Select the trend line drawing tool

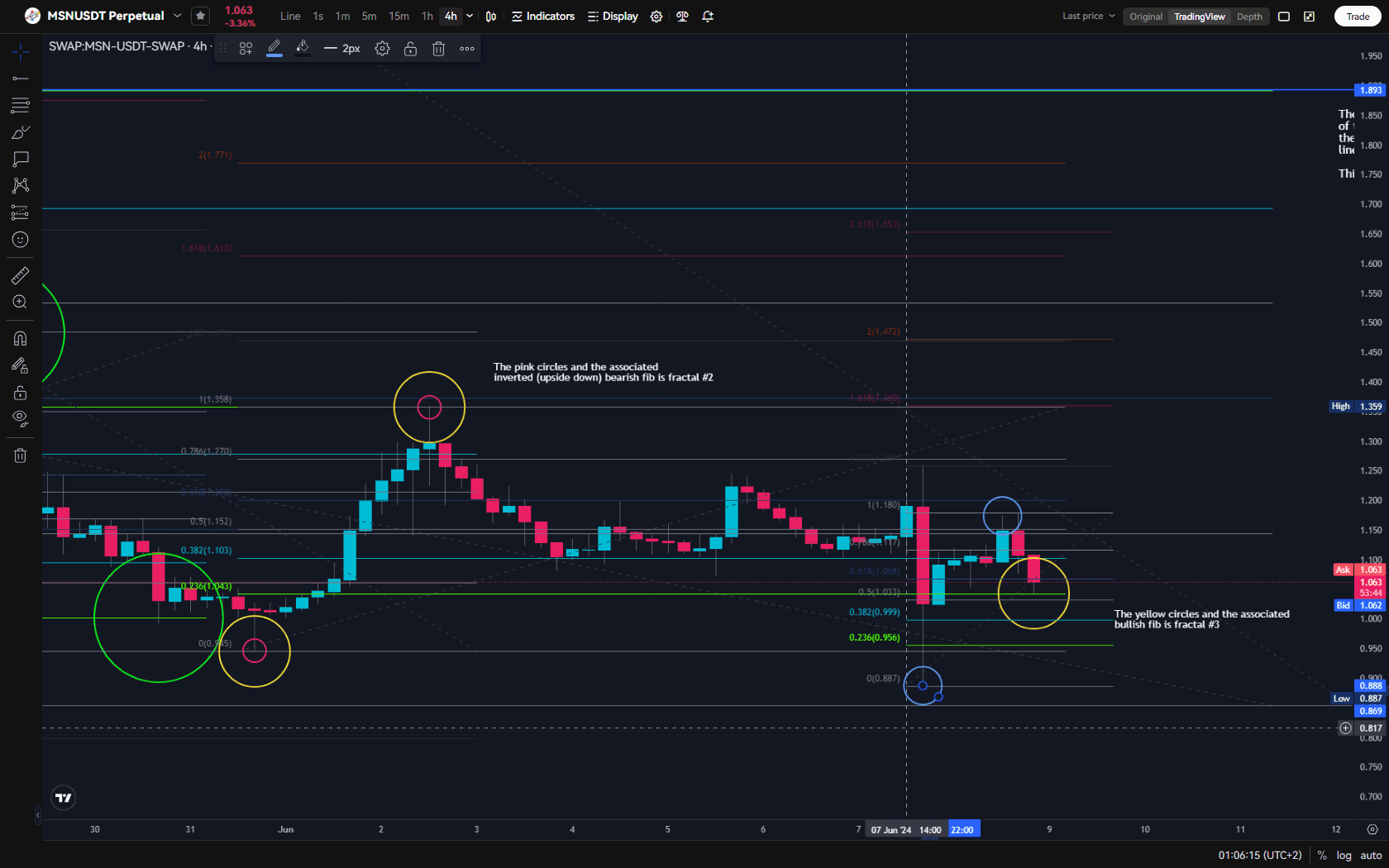pos(21,79)
